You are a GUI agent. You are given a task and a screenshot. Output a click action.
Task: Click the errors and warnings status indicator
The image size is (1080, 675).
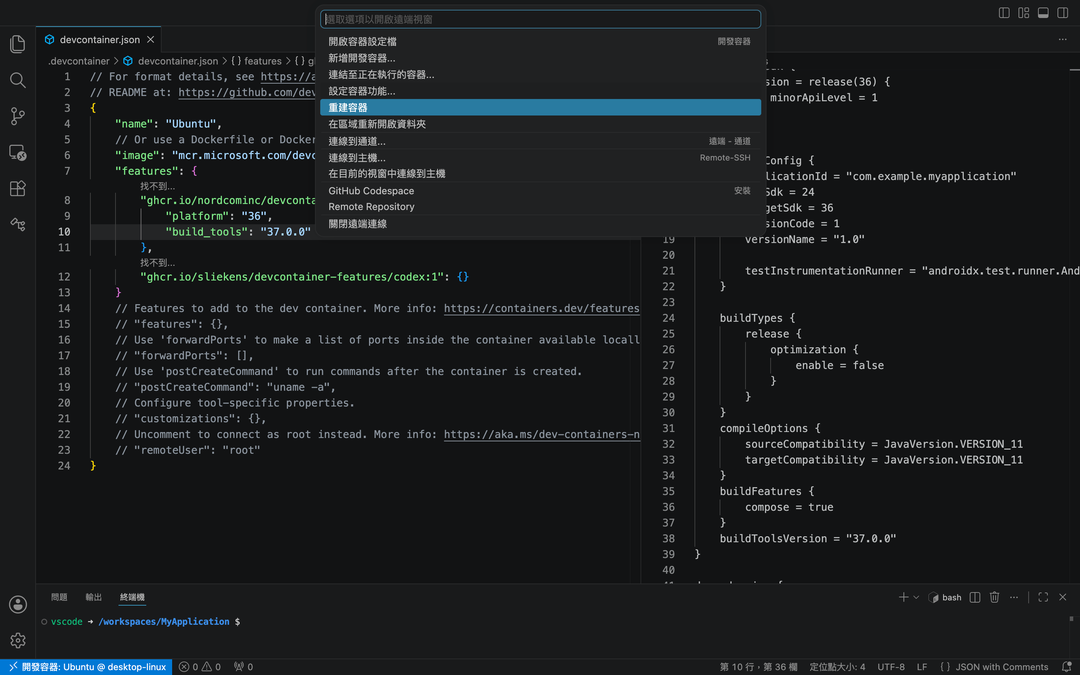(200, 667)
